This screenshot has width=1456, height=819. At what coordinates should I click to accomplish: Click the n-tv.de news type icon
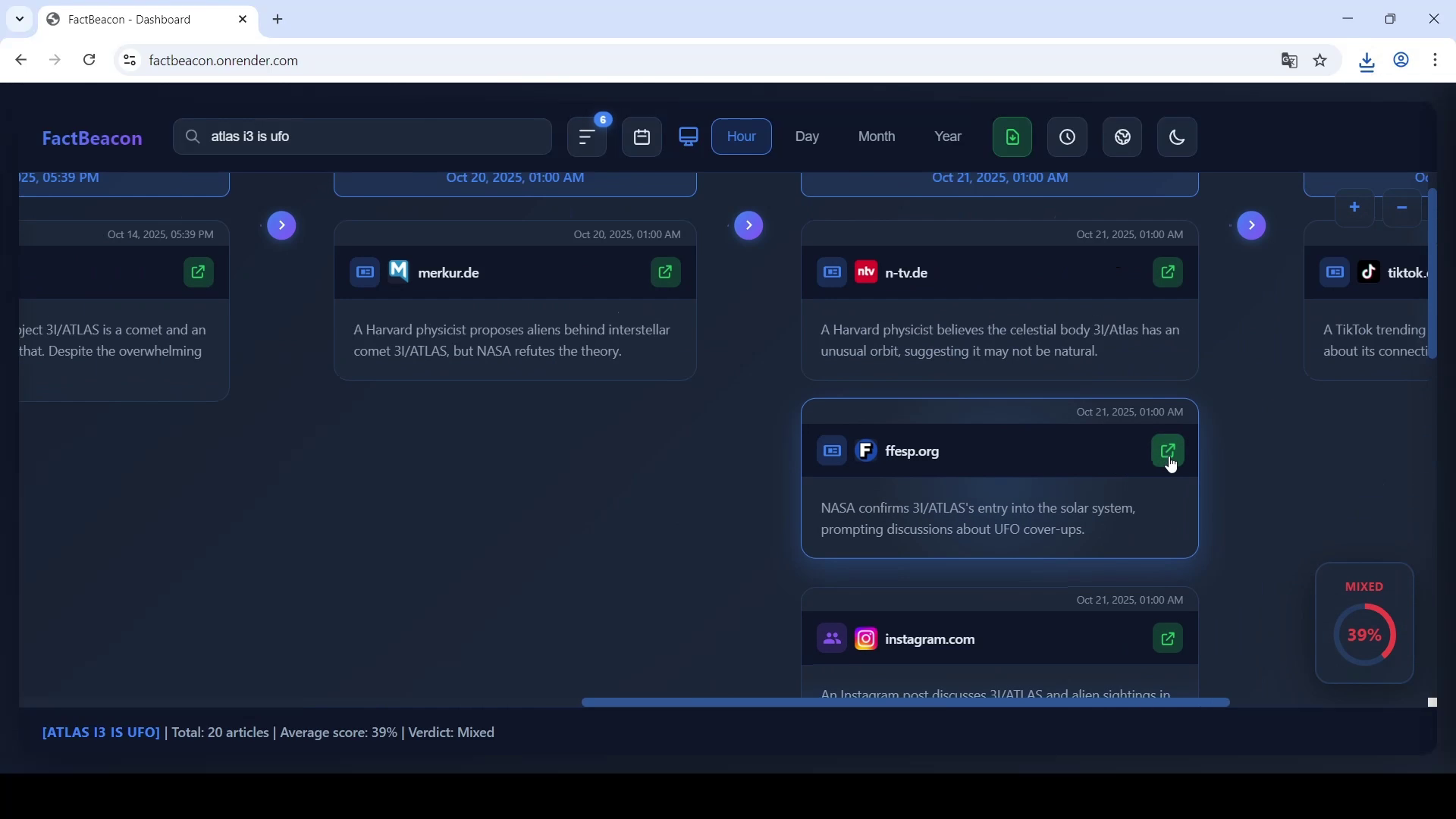point(832,272)
